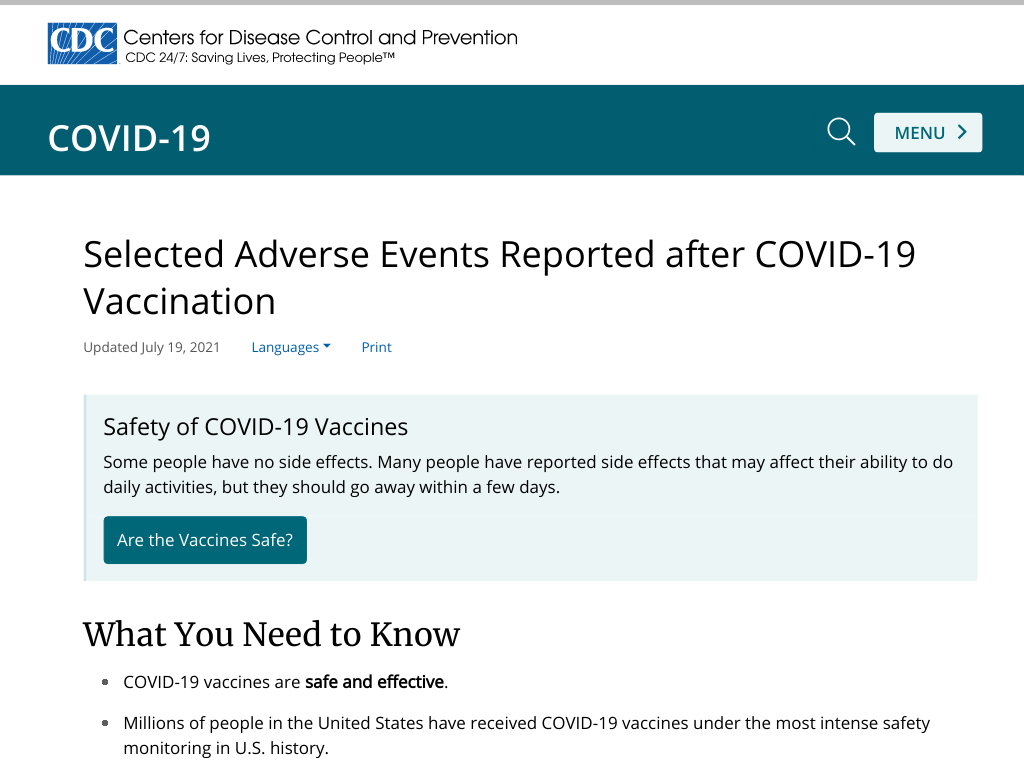Open the MENU button
The width and height of the screenshot is (1024, 768).
click(928, 133)
